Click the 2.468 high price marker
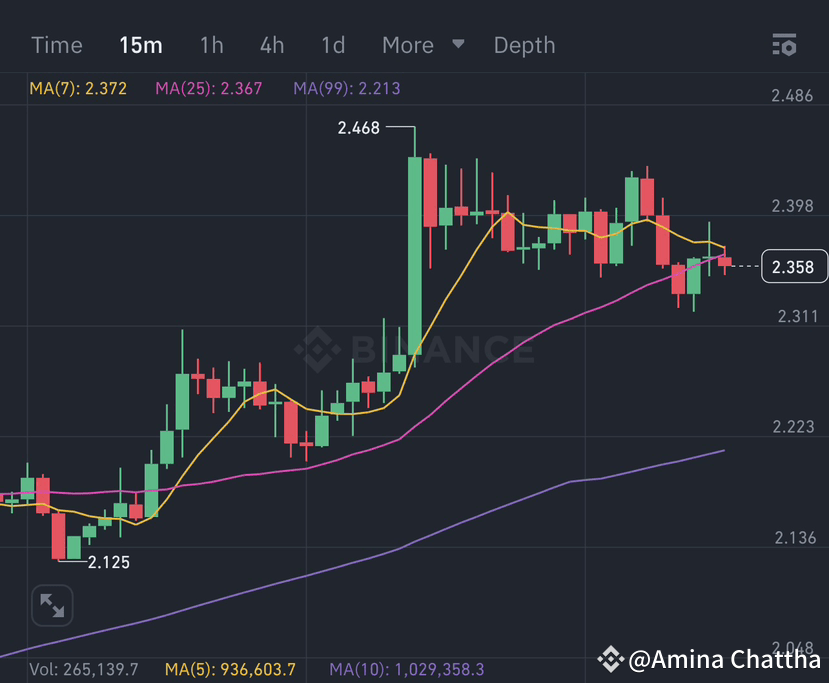829x683 pixels. (x=358, y=128)
